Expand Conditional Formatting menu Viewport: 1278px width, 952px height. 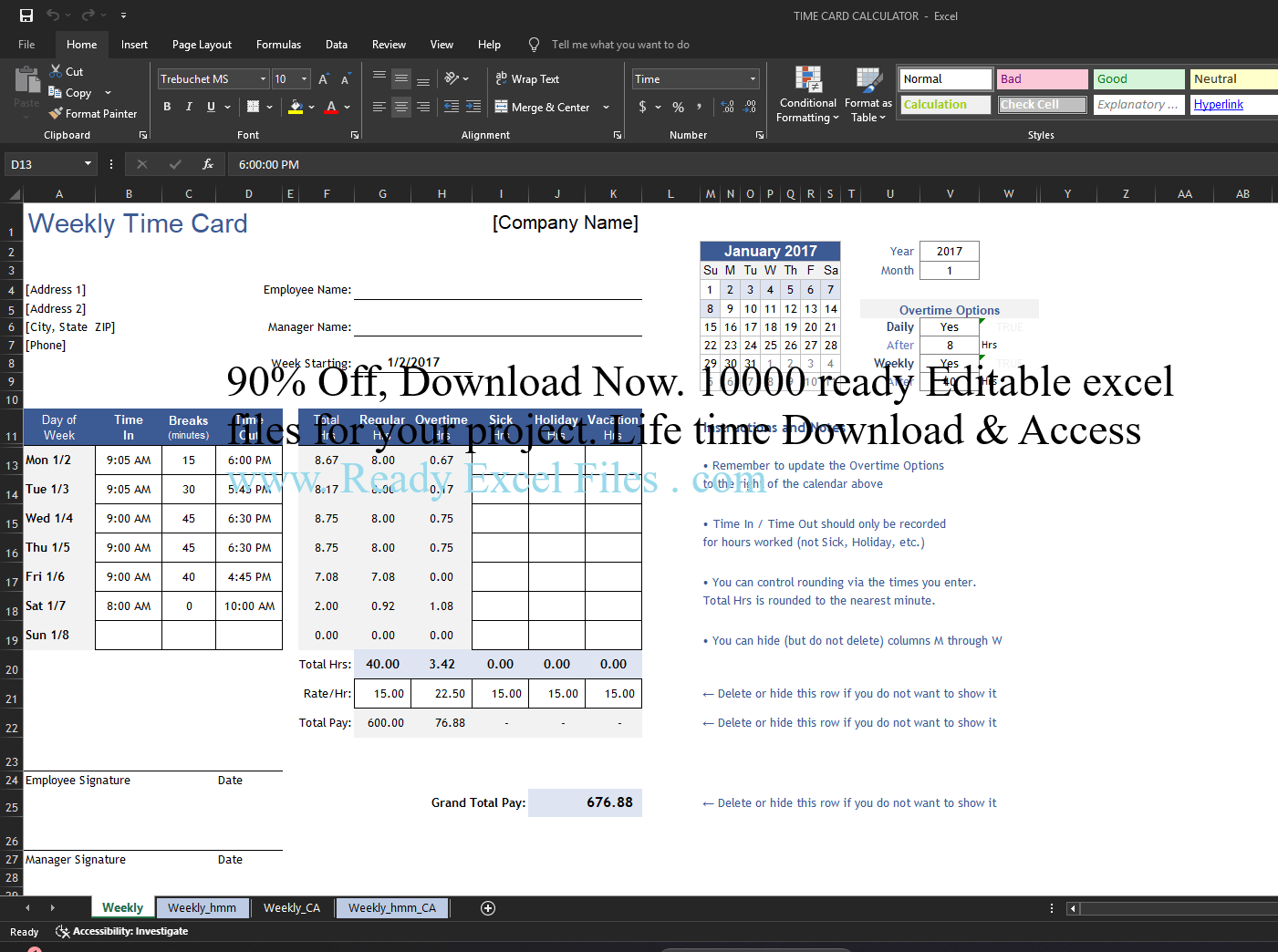807,95
